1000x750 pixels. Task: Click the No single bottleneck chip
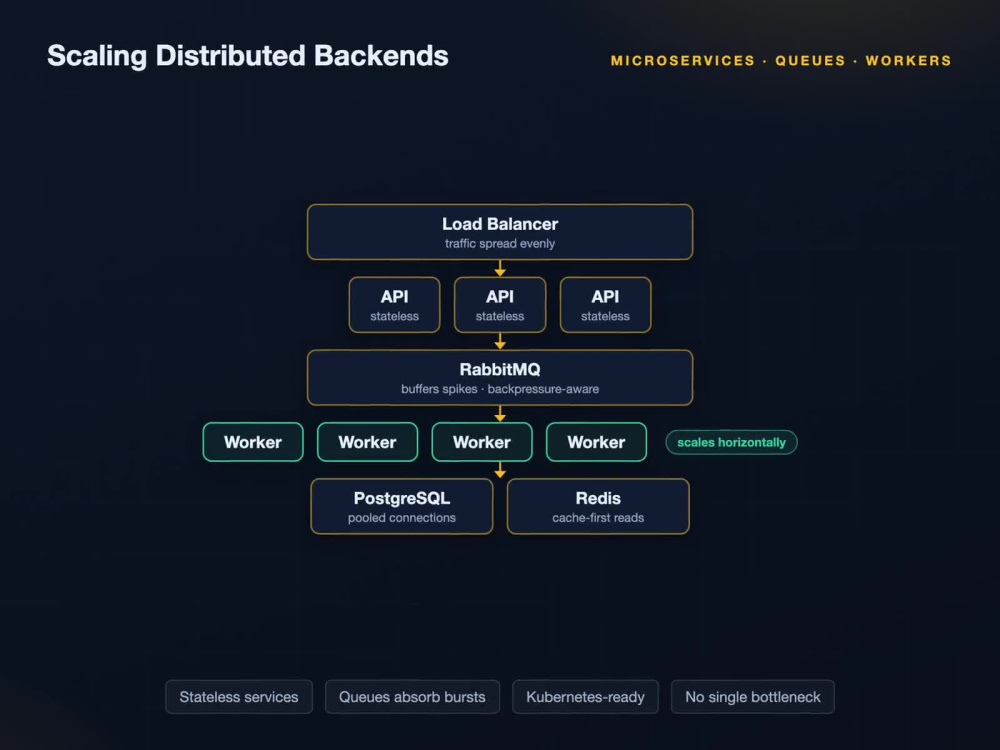pyautogui.click(x=753, y=697)
